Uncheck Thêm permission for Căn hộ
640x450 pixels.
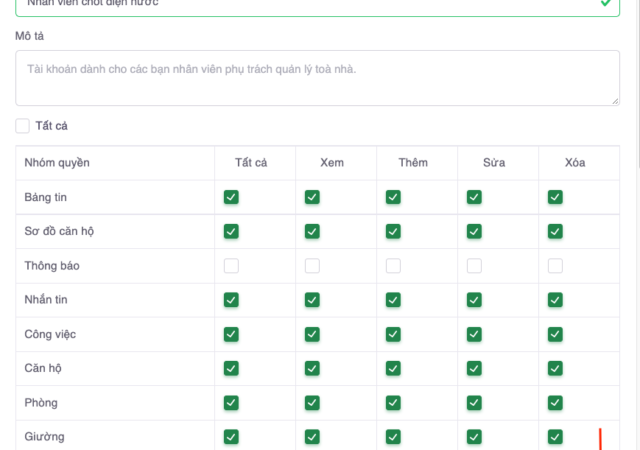point(393,368)
